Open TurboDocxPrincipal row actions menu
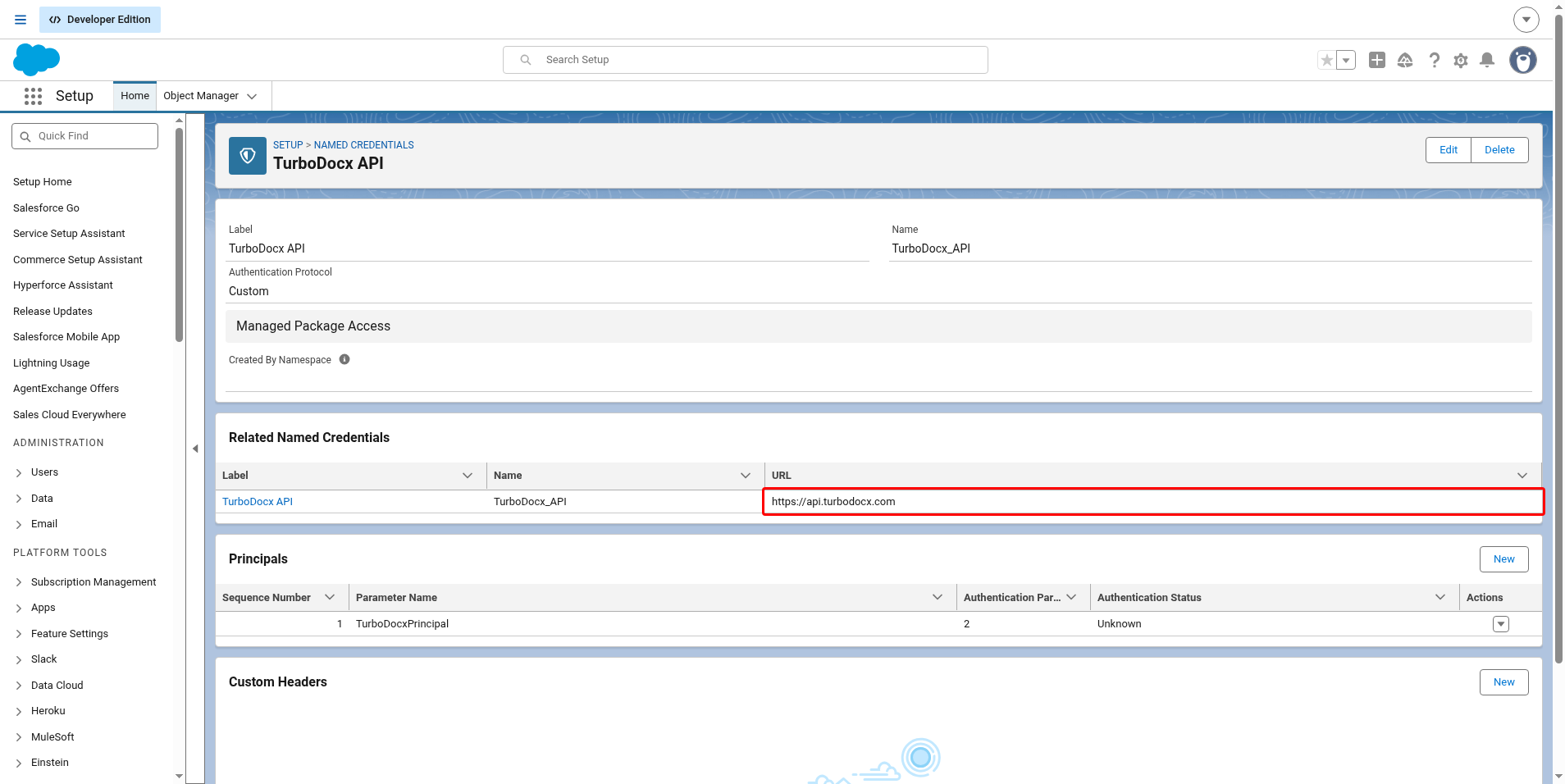The width and height of the screenshot is (1565, 784). [x=1501, y=624]
